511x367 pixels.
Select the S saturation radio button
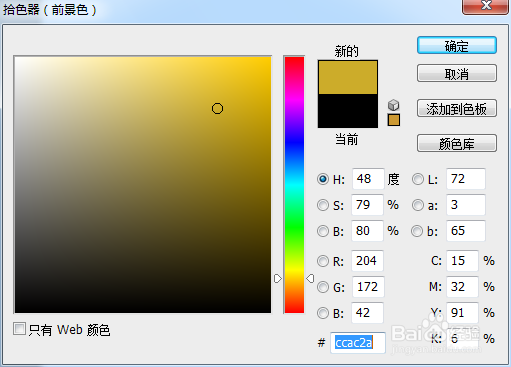pyautogui.click(x=323, y=205)
